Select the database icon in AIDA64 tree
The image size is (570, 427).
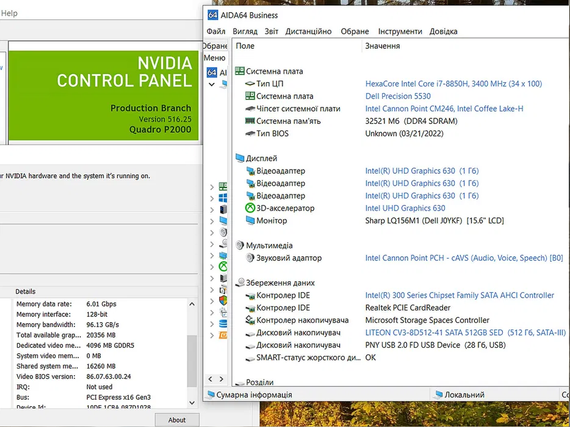click(223, 324)
